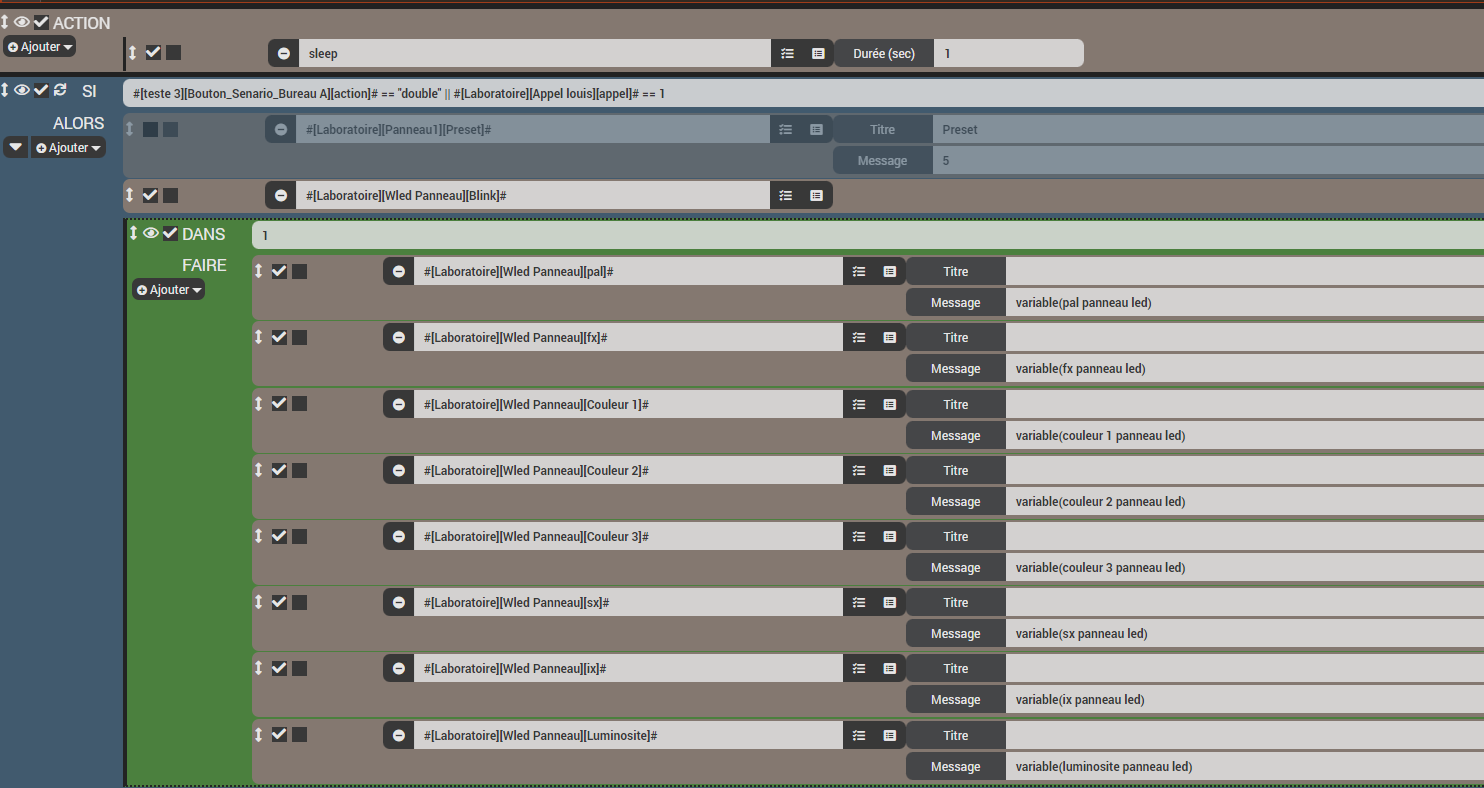The width and height of the screenshot is (1484, 788).
Task: Remove the sleep action with its minus icon
Action: pyautogui.click(x=284, y=53)
